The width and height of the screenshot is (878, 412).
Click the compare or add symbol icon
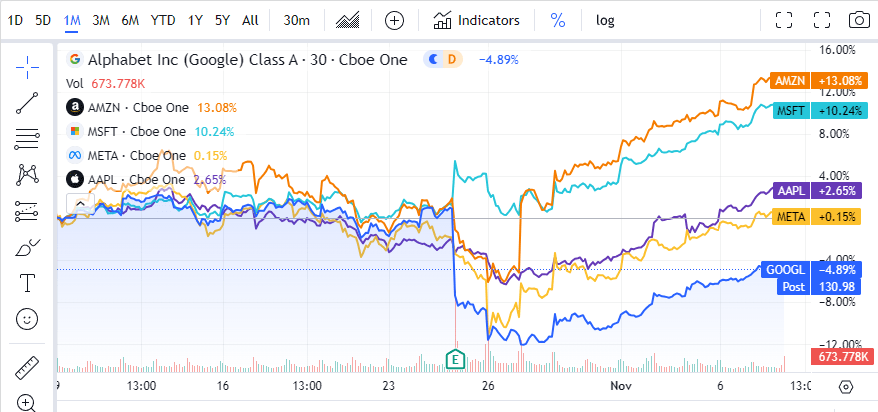coord(395,20)
